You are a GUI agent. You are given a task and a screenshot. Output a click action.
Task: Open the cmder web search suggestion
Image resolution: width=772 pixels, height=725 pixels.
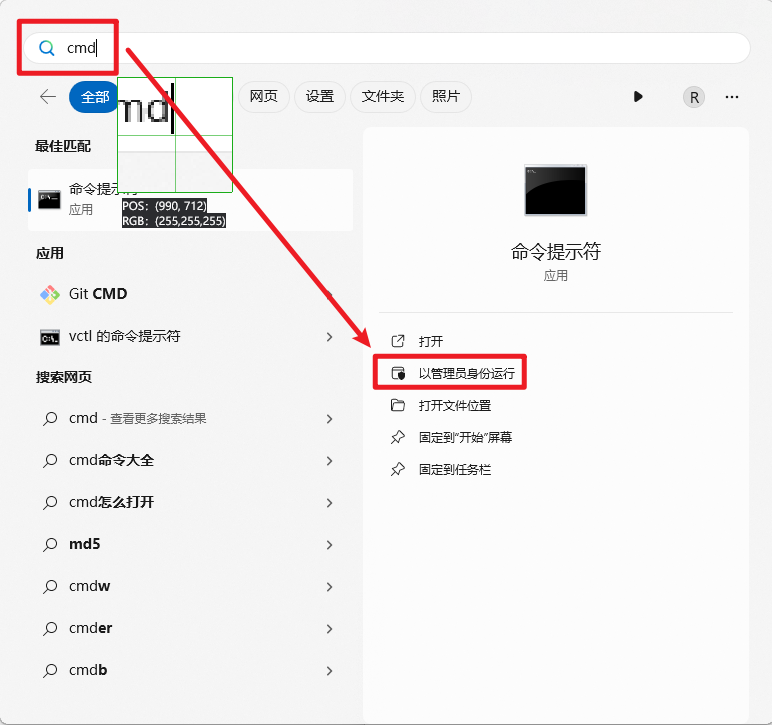(90, 628)
